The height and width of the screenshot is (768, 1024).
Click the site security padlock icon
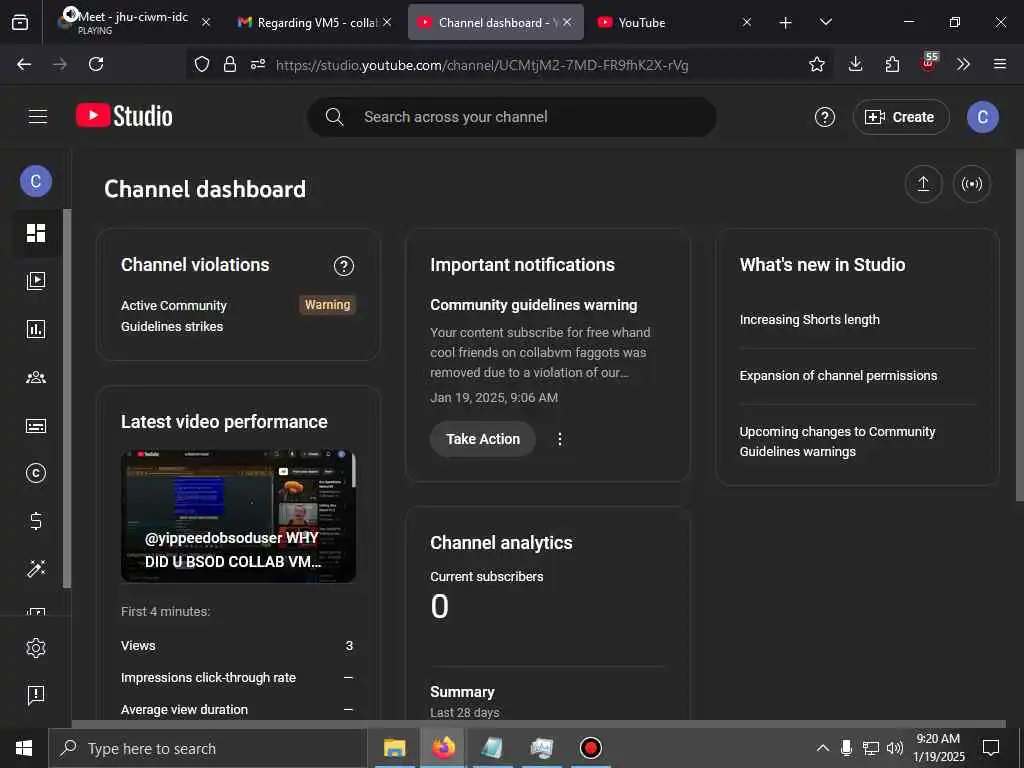(229, 64)
